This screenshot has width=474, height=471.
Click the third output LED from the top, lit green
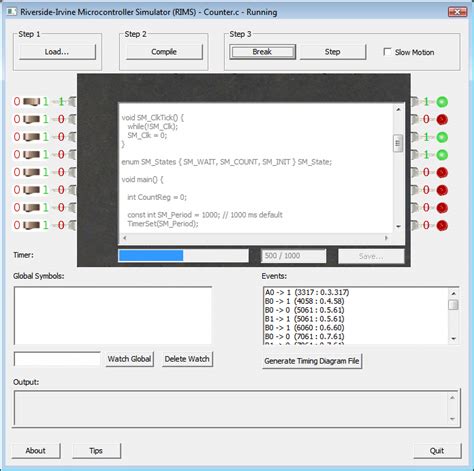click(442, 137)
